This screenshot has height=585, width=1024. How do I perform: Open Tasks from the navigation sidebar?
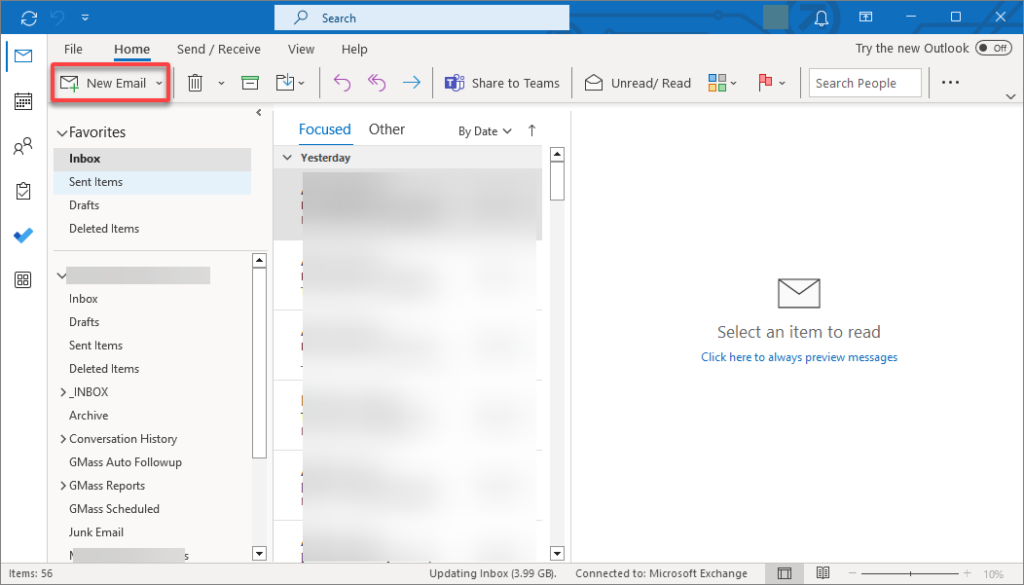click(x=22, y=190)
